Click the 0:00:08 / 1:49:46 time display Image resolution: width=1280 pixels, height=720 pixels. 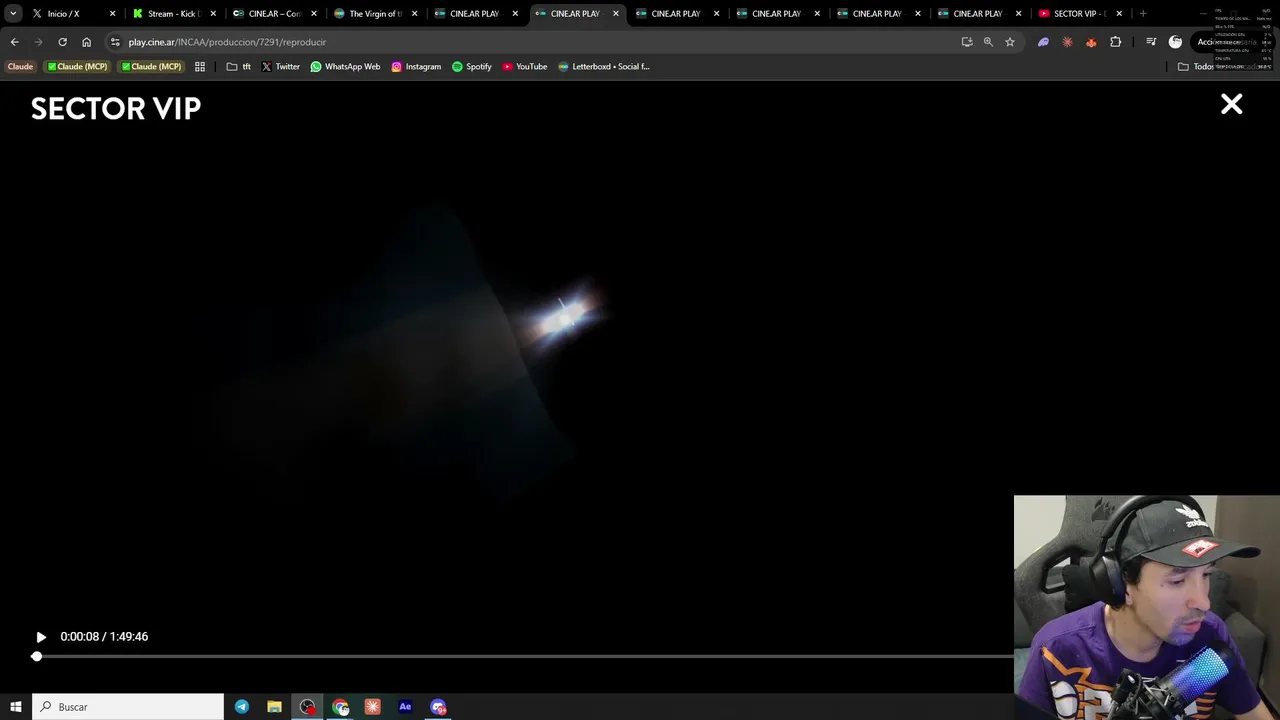tap(104, 637)
